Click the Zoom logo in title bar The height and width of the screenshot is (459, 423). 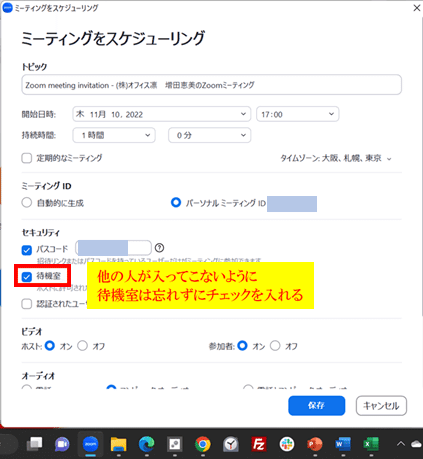pos(7,8)
